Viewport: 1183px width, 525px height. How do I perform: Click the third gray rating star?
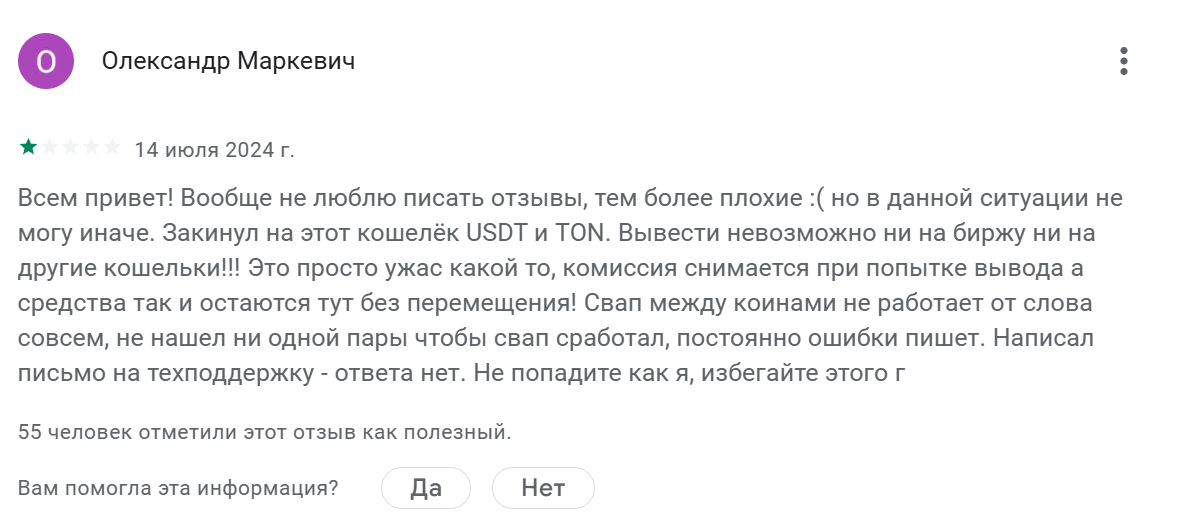70,148
